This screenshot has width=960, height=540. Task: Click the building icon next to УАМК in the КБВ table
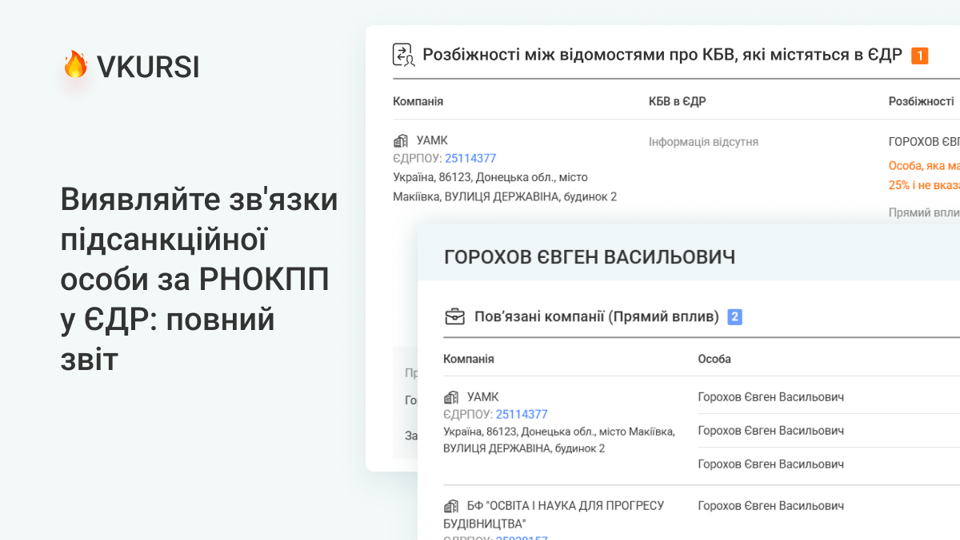tap(400, 141)
